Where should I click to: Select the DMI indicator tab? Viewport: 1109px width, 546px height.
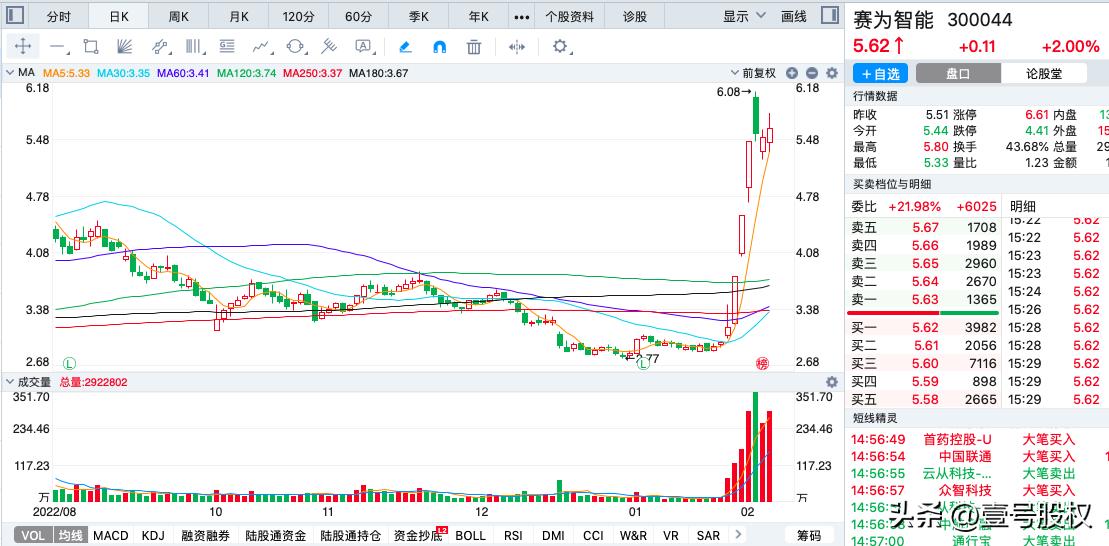pyautogui.click(x=553, y=535)
